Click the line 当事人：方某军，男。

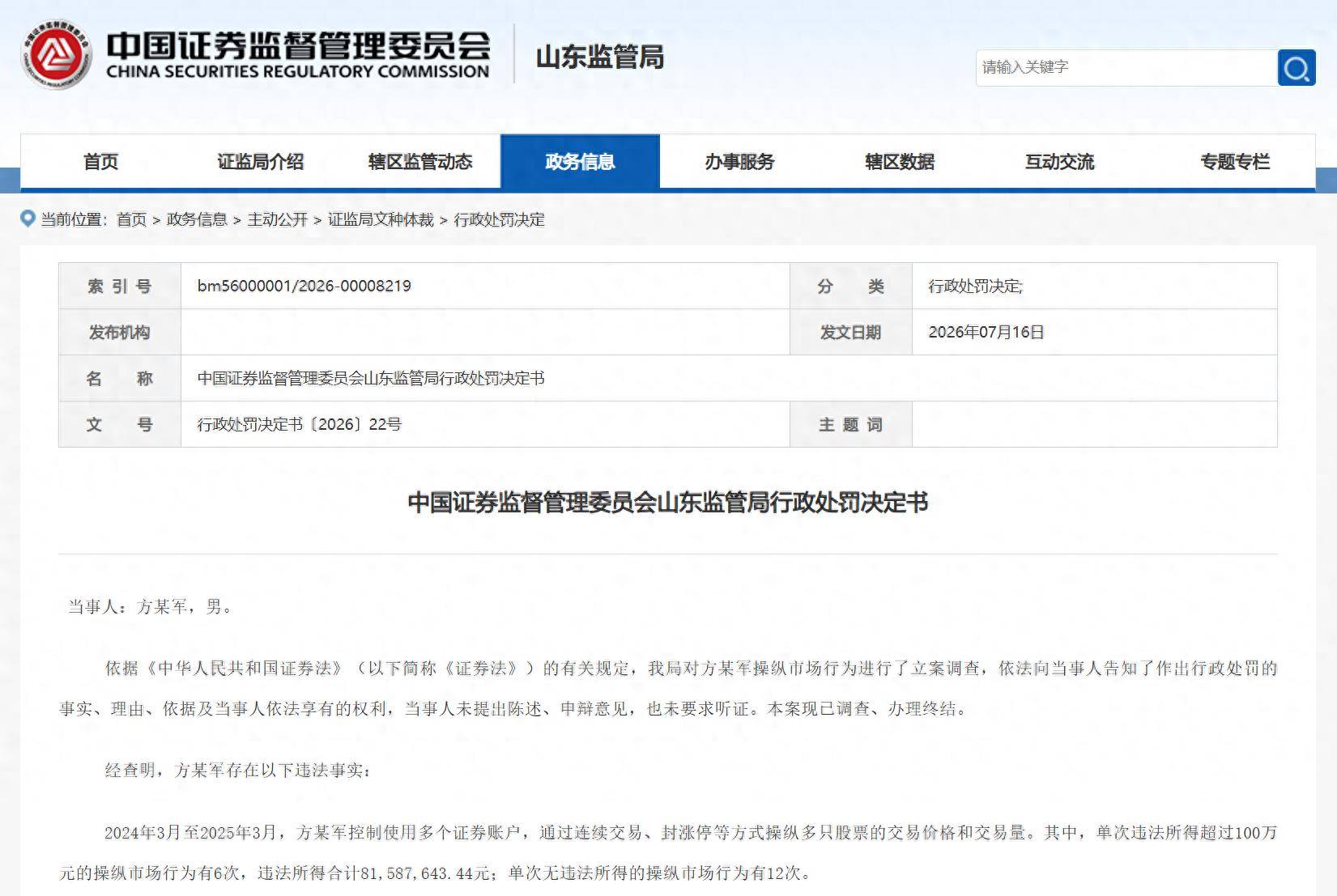coord(152,606)
